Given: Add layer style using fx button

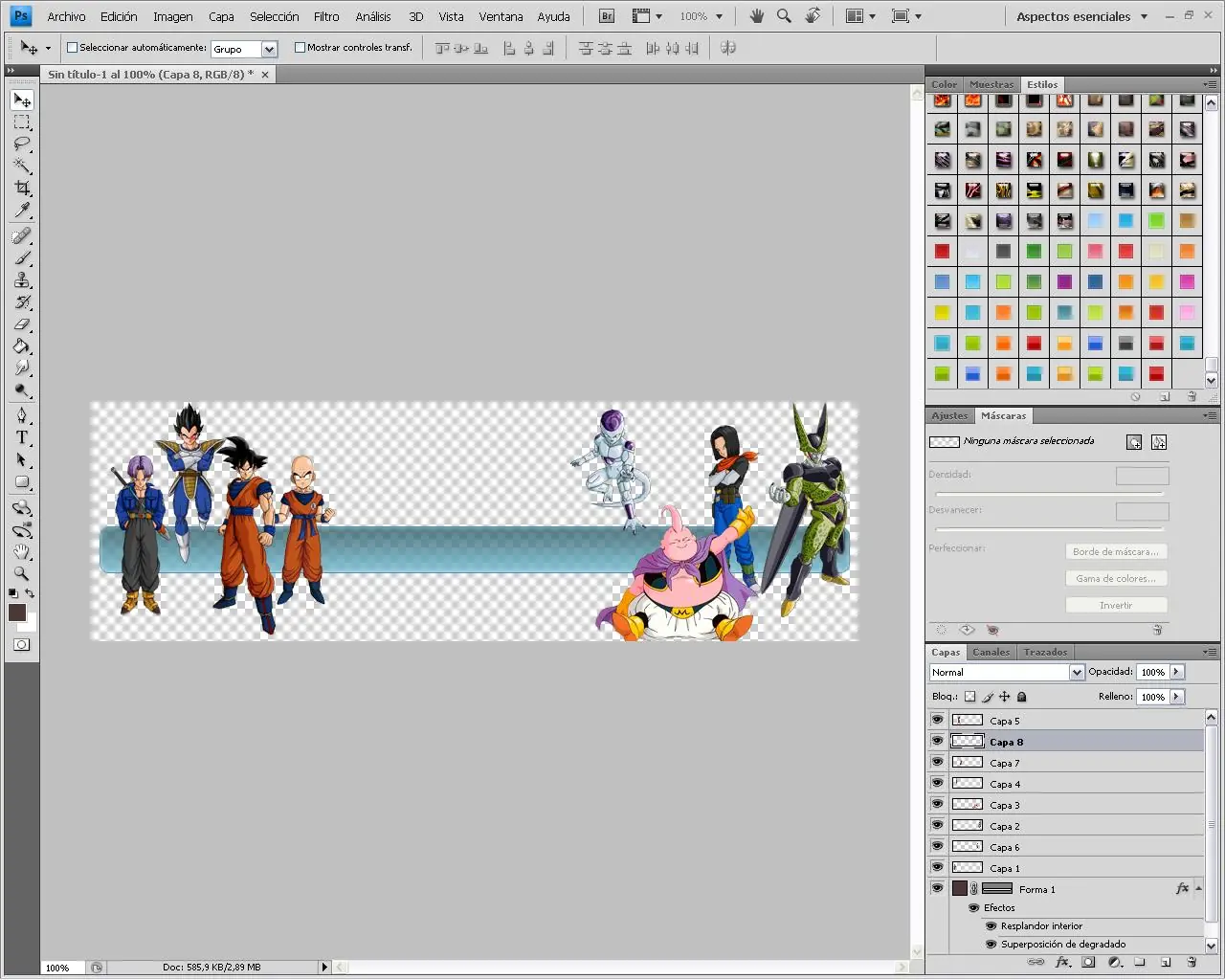Looking at the screenshot, I should click(x=1062, y=963).
